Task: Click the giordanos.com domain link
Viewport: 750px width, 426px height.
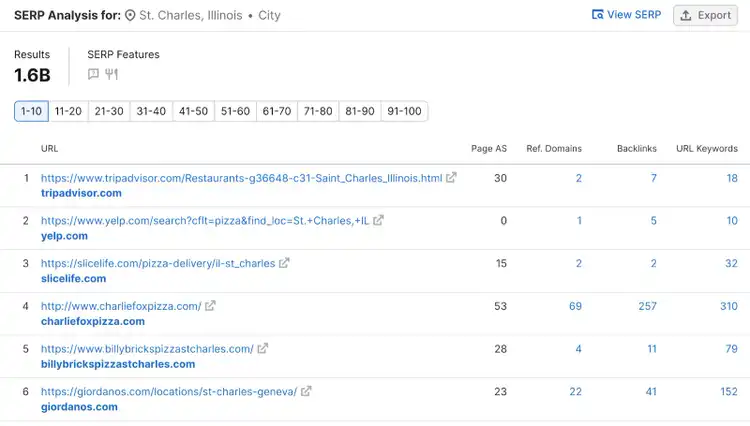Action: pyautogui.click(x=79, y=407)
